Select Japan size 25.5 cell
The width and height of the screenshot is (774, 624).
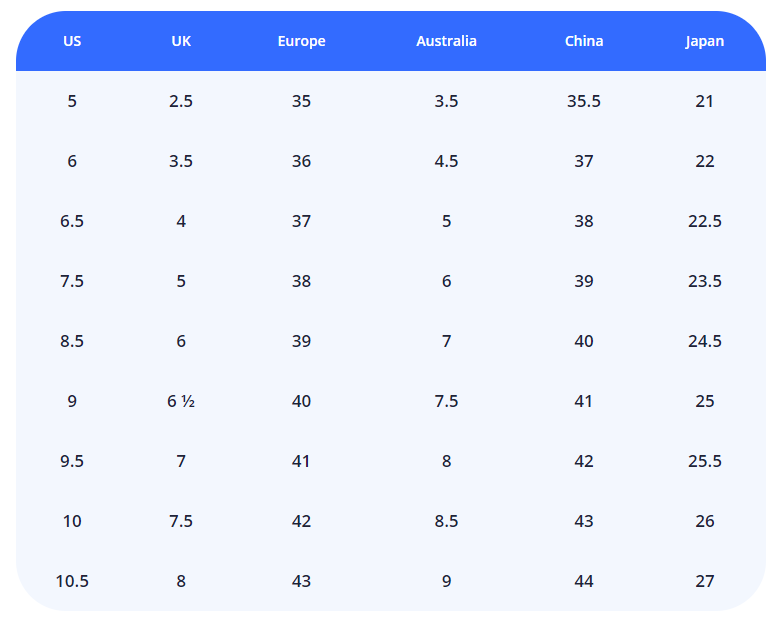tap(705, 461)
